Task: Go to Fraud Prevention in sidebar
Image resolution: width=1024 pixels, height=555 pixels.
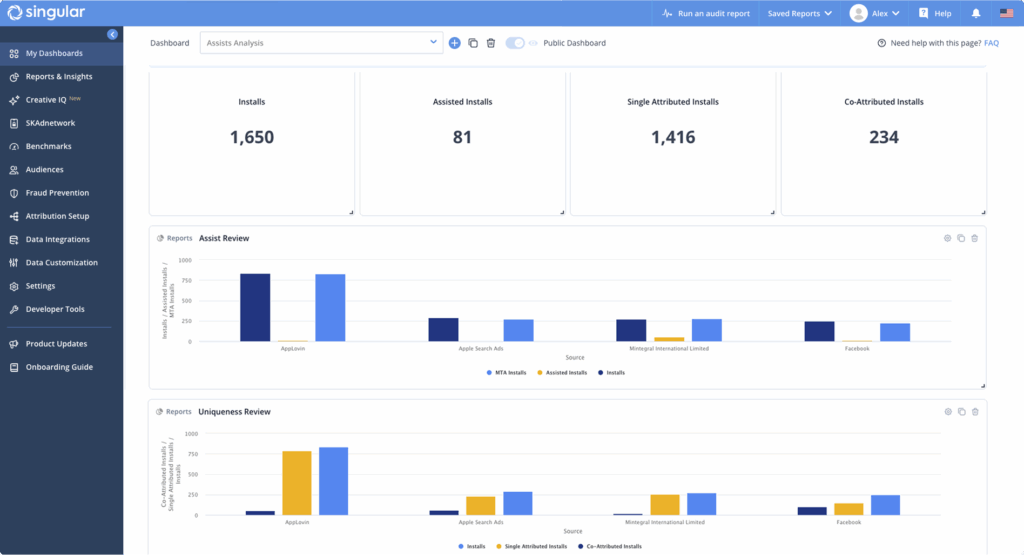Action: 57,193
